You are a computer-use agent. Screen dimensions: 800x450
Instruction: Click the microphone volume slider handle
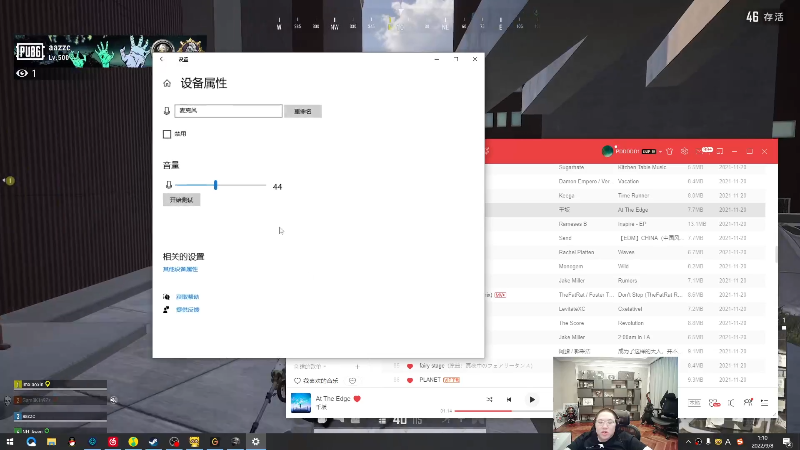point(215,185)
